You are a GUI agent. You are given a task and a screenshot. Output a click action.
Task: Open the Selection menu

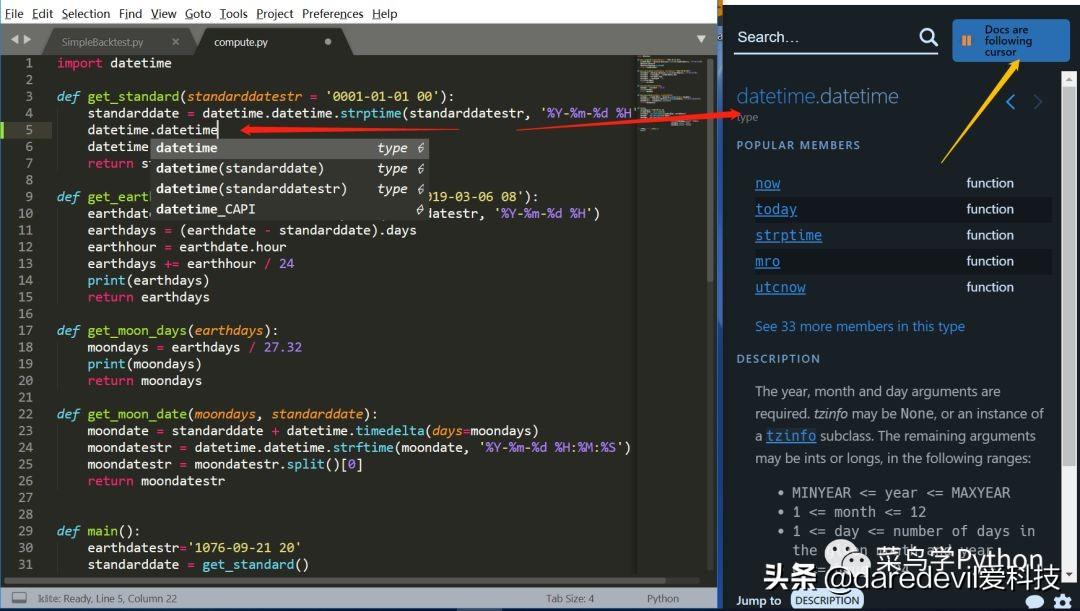(85, 14)
